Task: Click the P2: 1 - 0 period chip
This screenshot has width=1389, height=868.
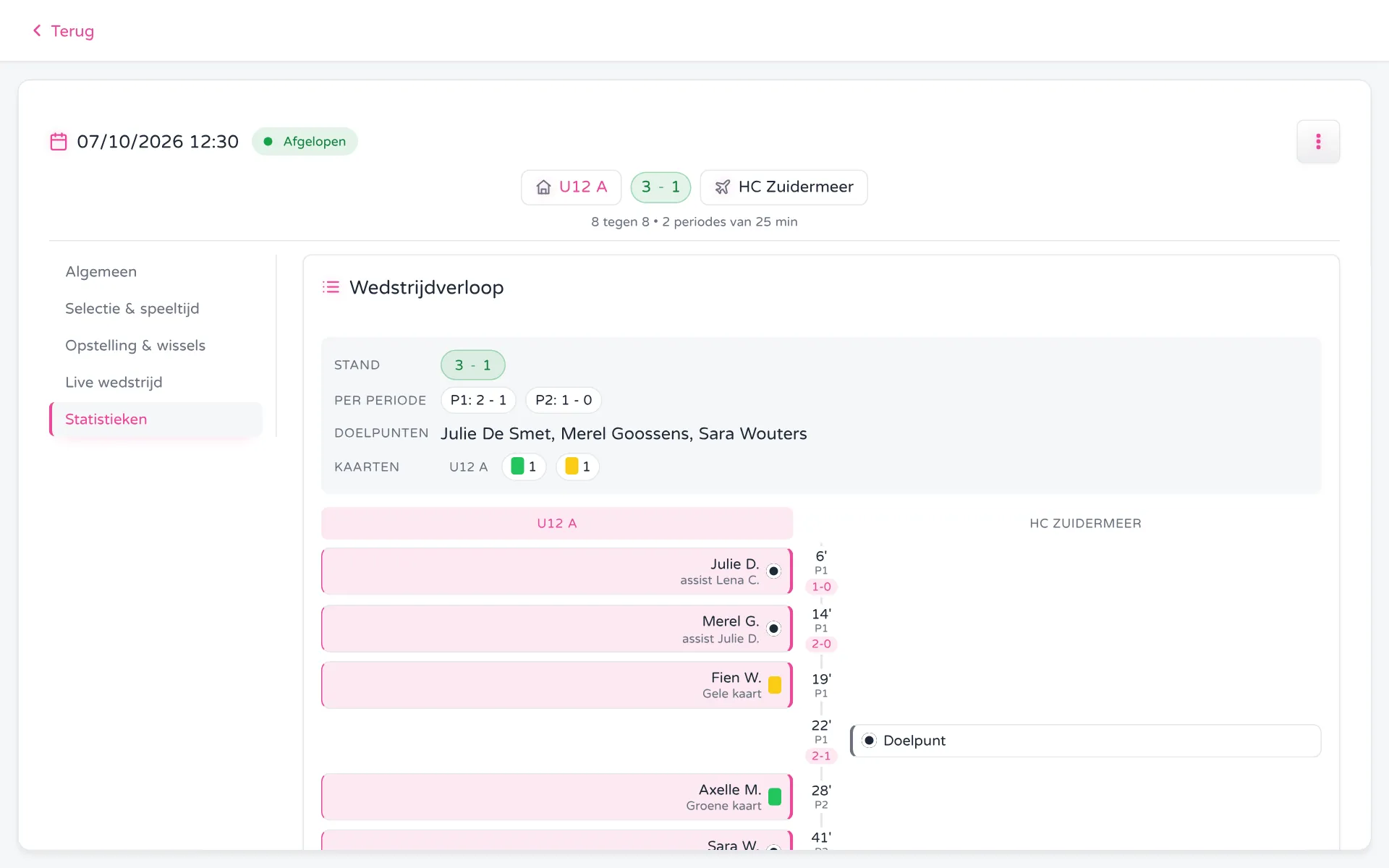Action: click(564, 400)
